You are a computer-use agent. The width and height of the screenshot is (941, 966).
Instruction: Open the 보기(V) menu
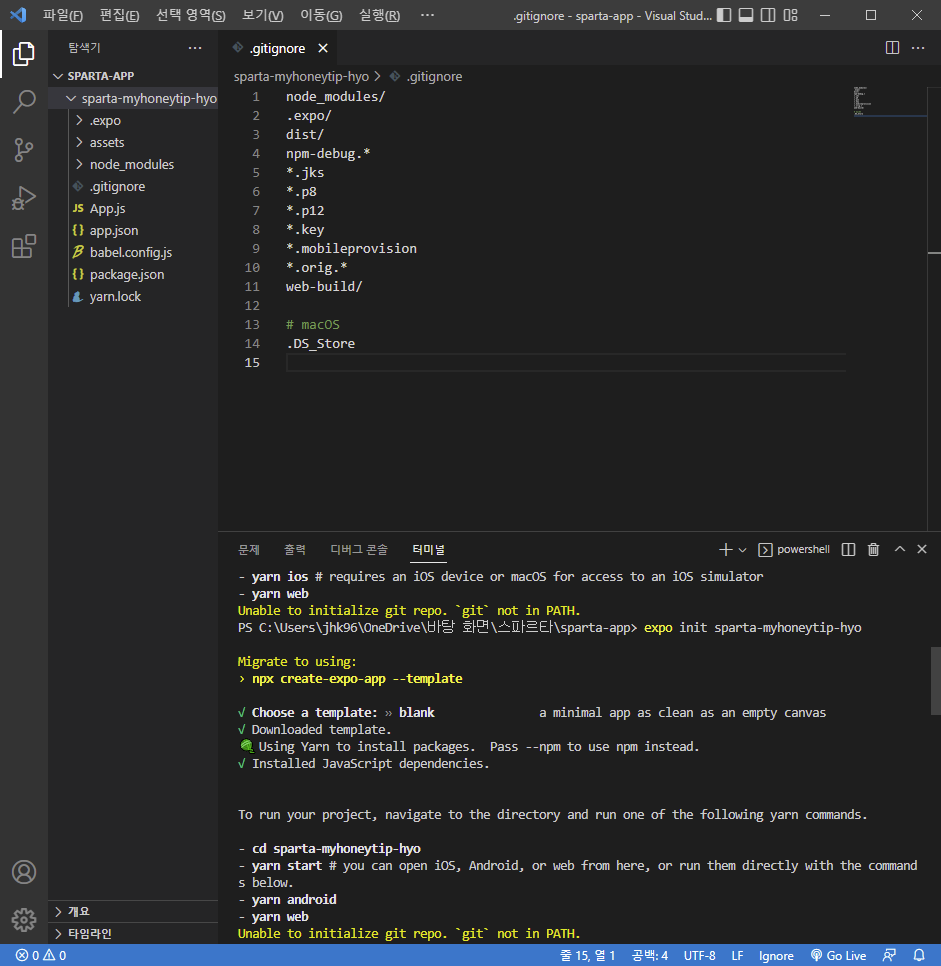point(263,15)
